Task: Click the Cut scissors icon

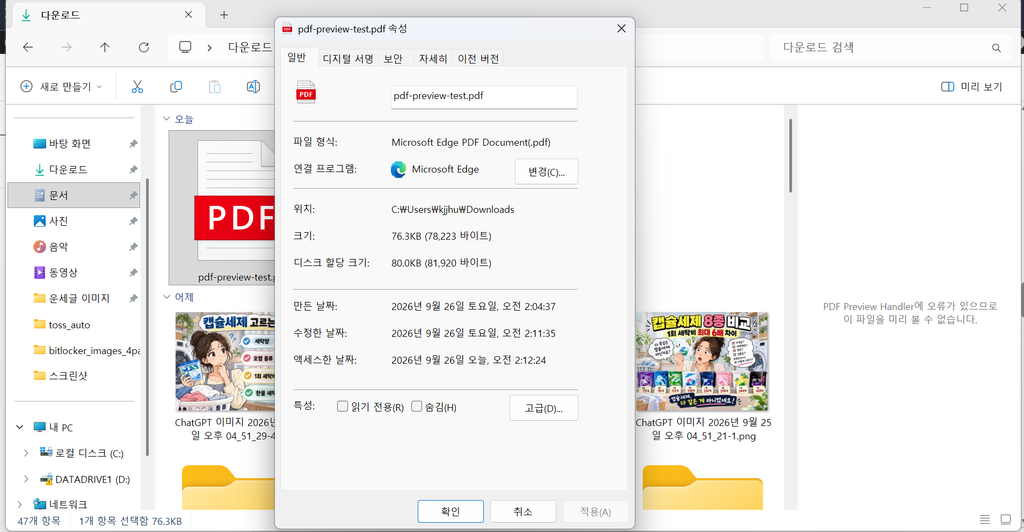Action: pyautogui.click(x=137, y=87)
